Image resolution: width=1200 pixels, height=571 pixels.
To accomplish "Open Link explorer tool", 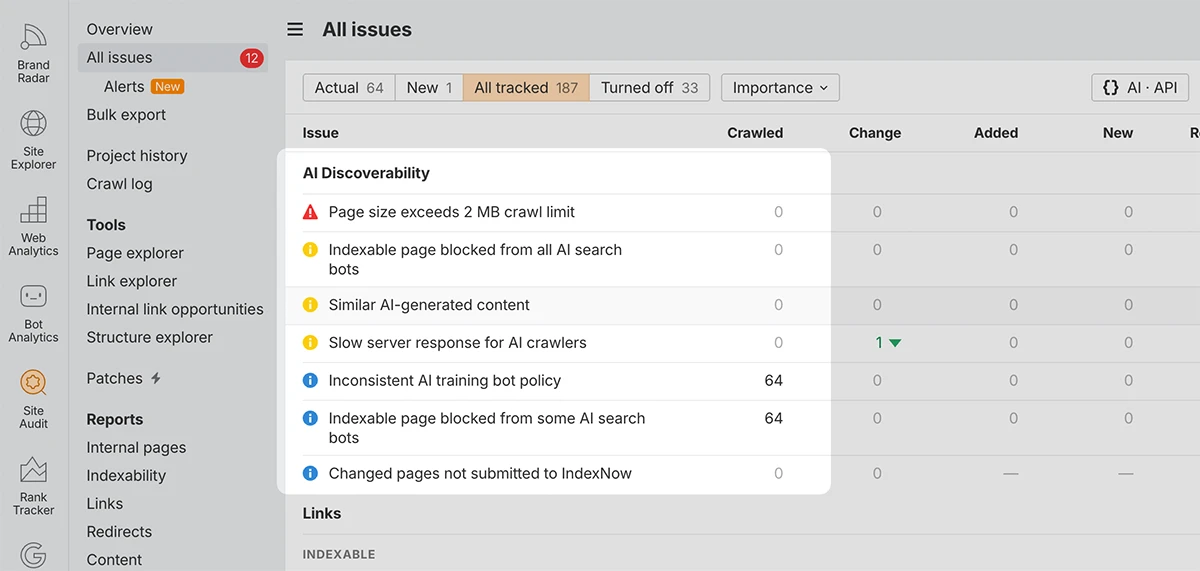I will 132,281.
